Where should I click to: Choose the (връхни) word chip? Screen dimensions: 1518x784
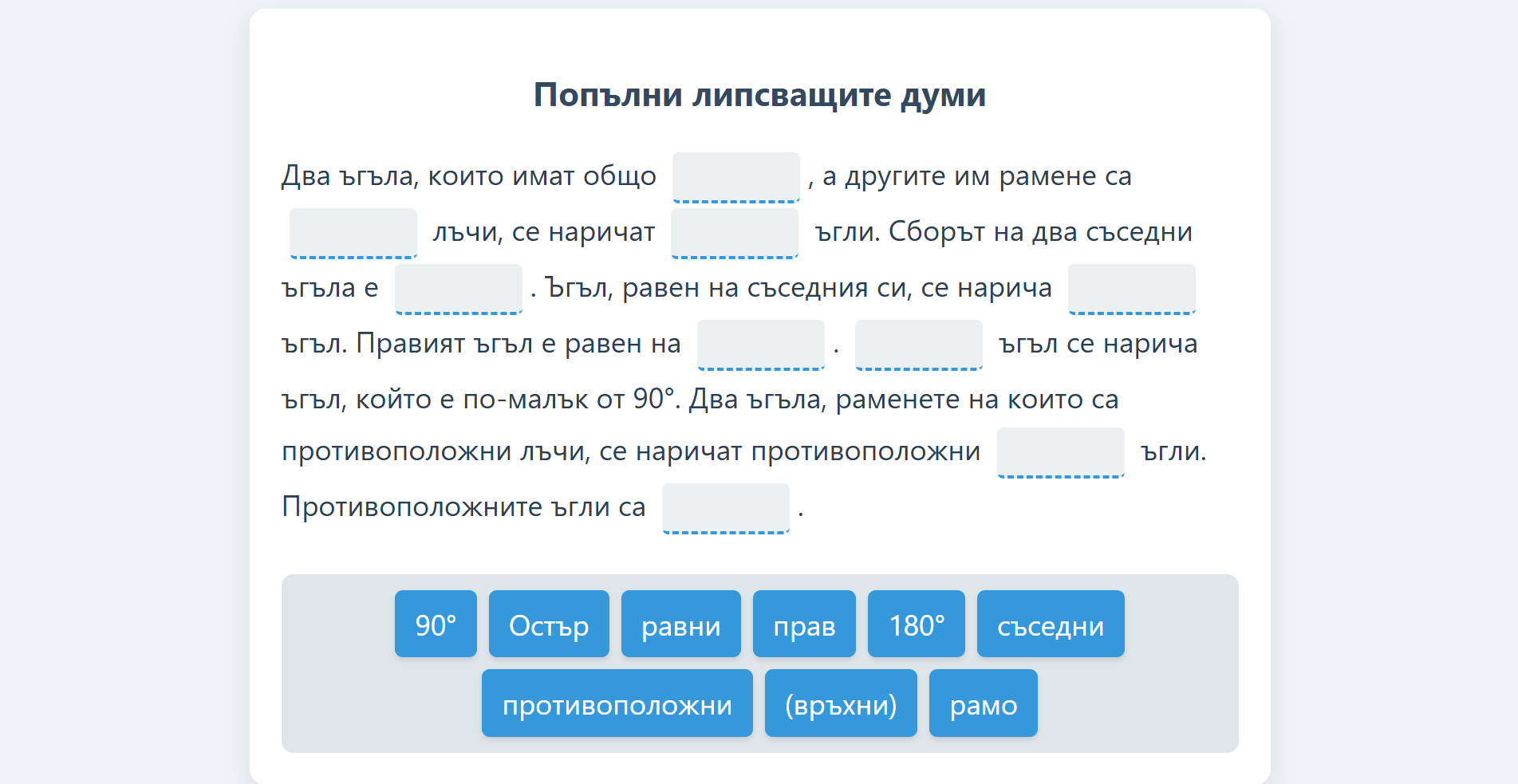[x=841, y=703]
